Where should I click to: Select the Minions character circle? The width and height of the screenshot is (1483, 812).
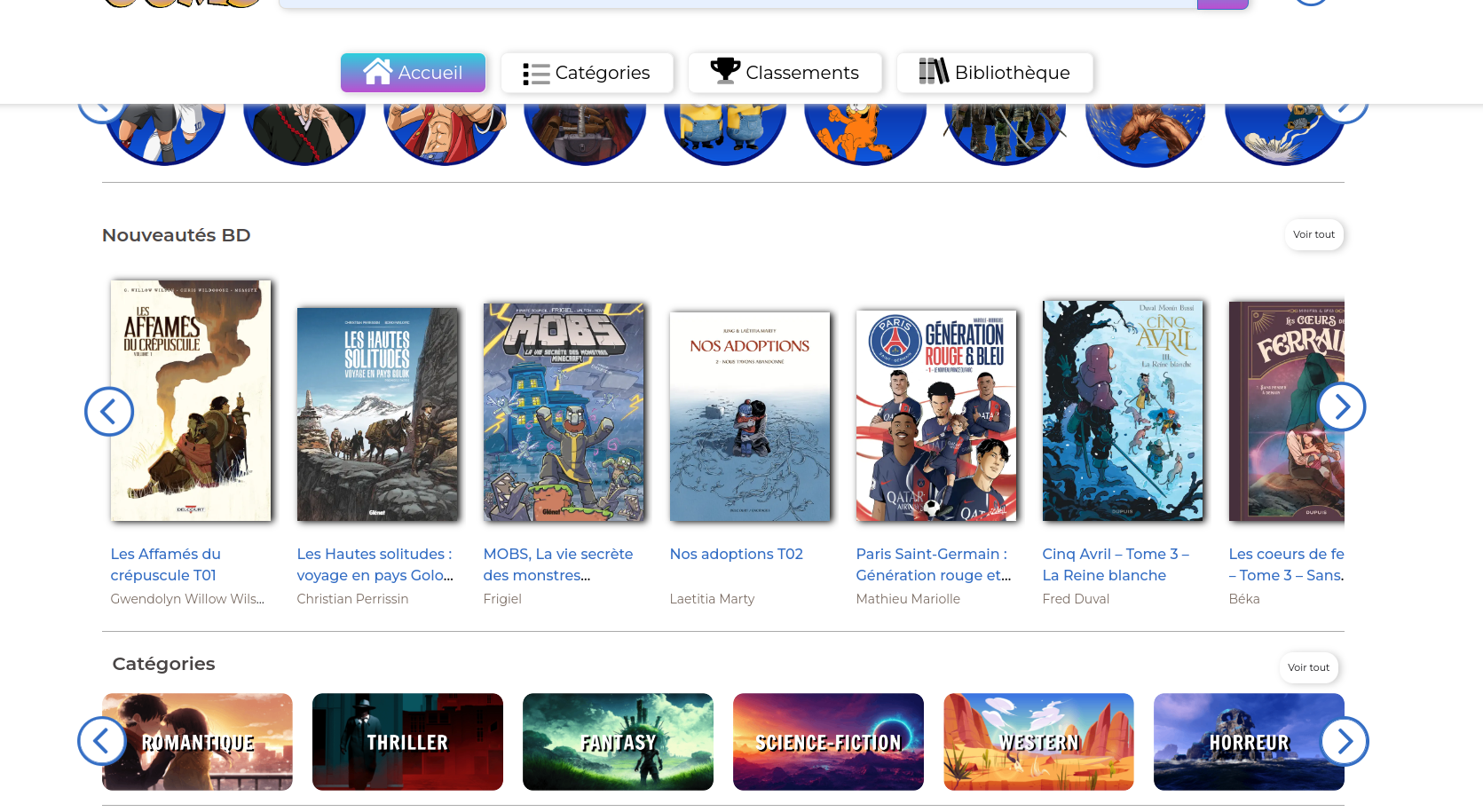(x=725, y=133)
